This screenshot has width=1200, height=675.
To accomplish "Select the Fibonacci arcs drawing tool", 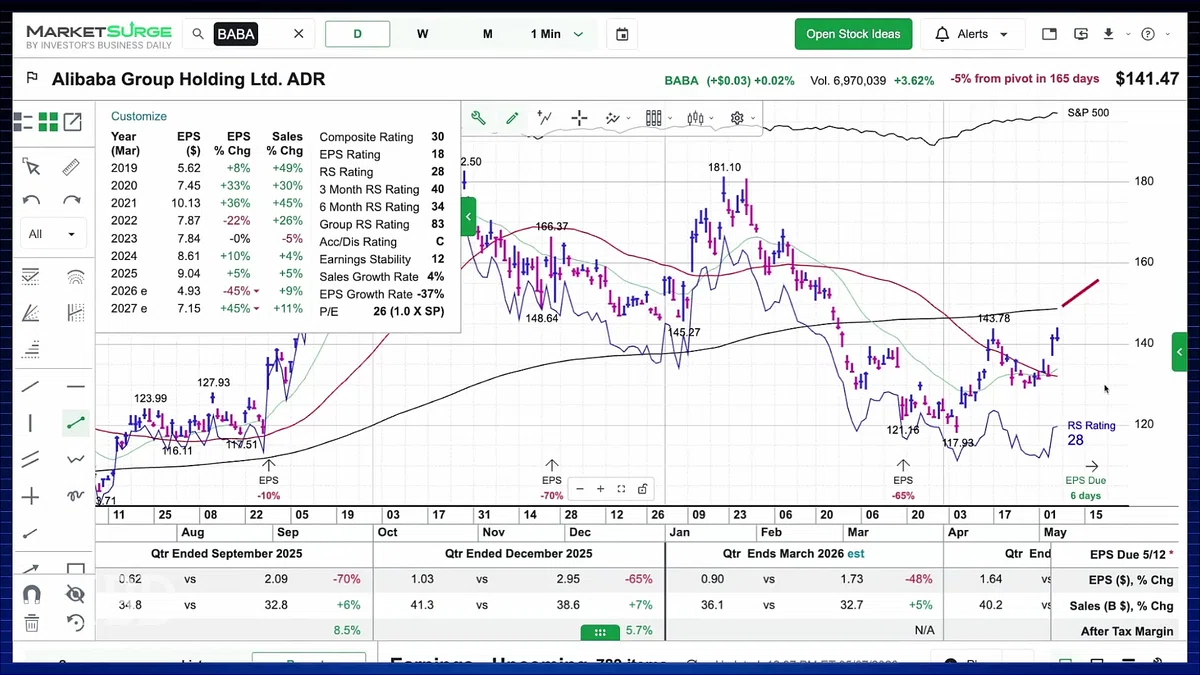I will 75,277.
